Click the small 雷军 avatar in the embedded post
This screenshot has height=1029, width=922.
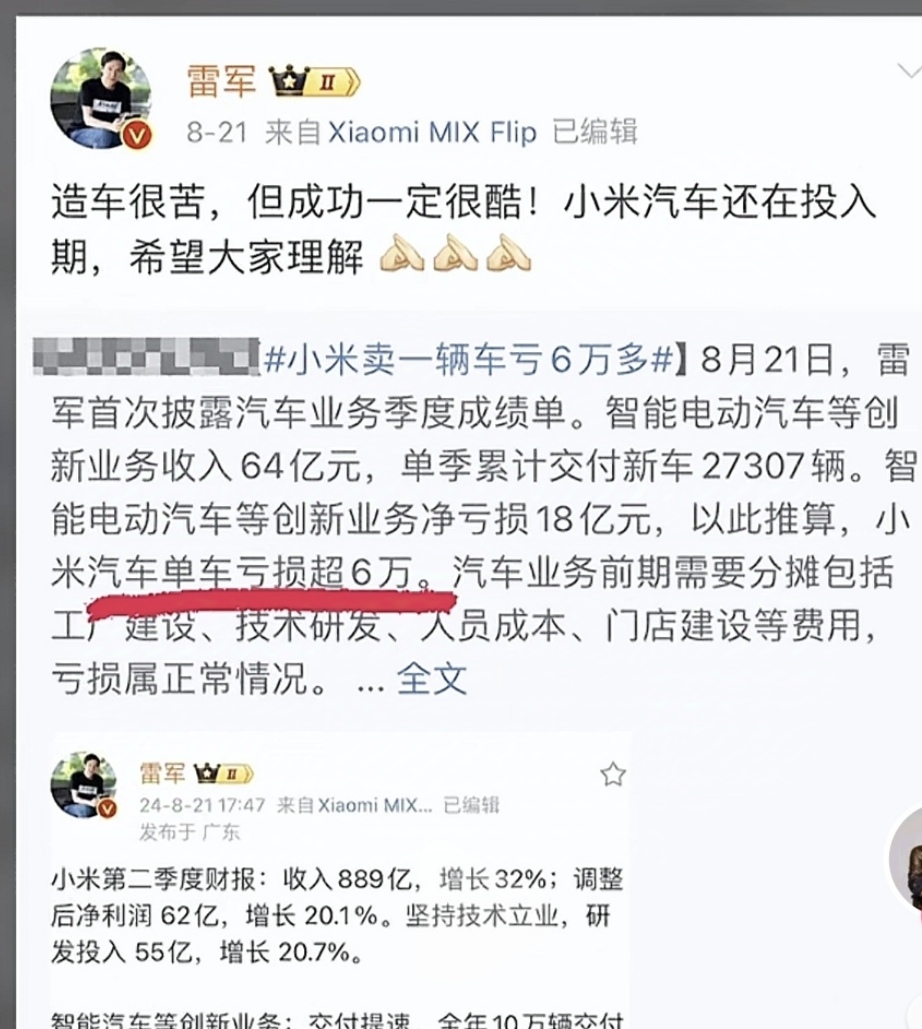coord(84,786)
